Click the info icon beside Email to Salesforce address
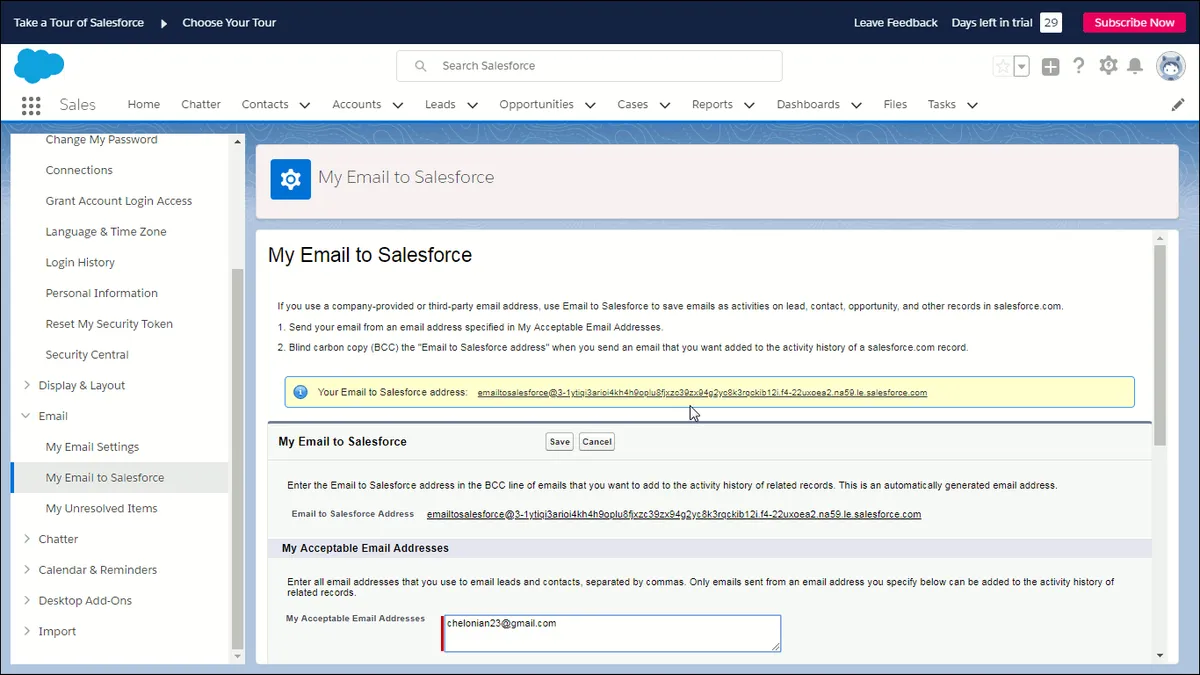The image size is (1200, 675). pos(300,392)
